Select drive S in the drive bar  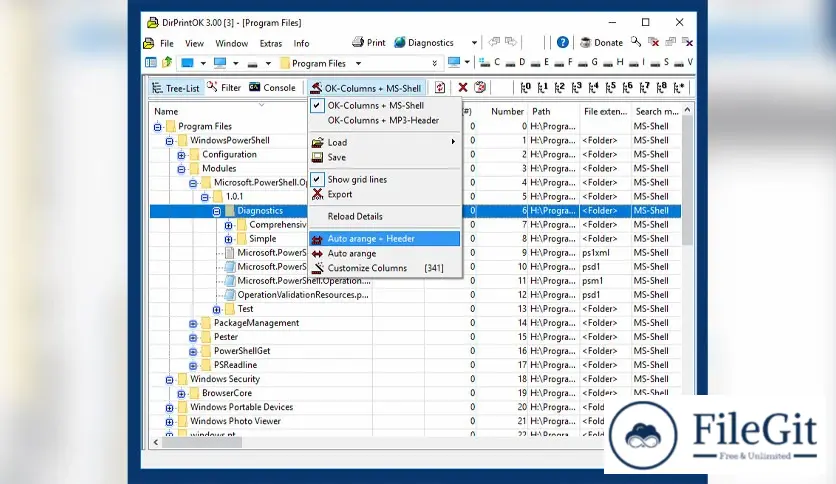(x=660, y=62)
